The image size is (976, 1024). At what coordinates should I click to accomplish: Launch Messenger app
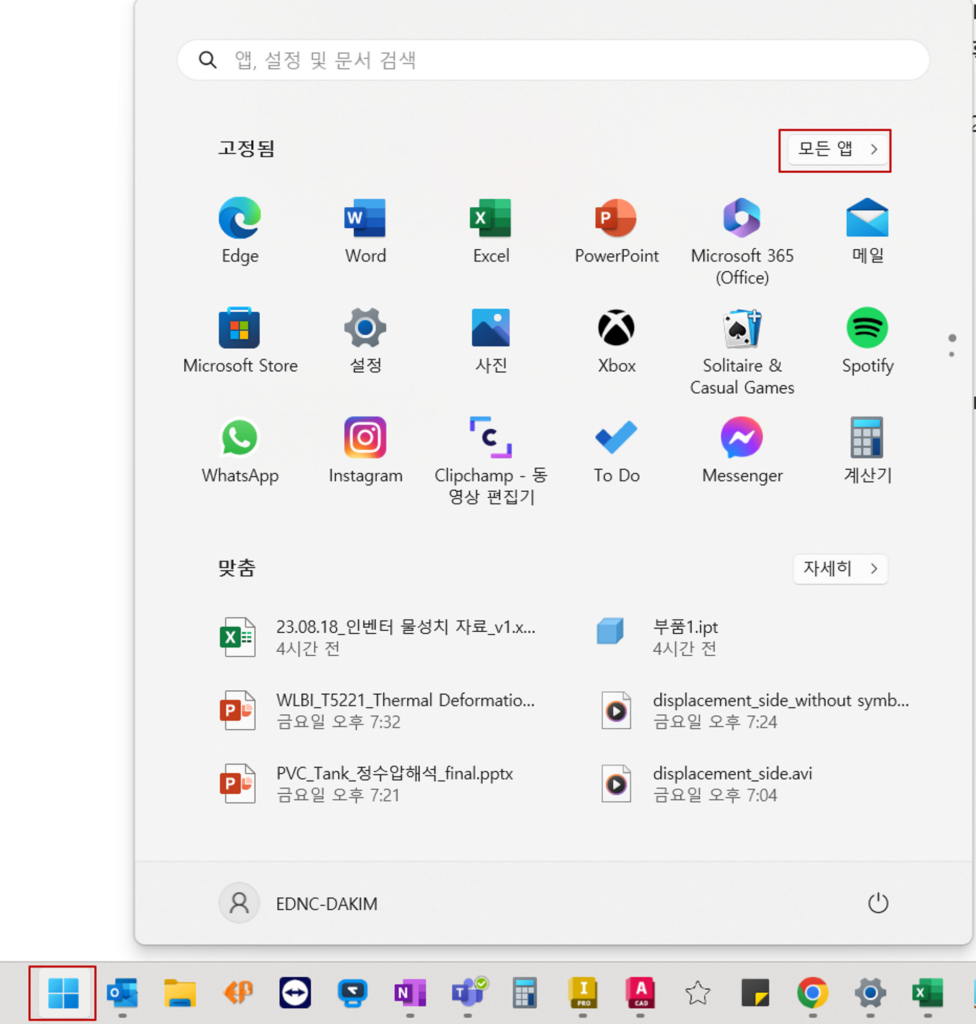point(741,450)
